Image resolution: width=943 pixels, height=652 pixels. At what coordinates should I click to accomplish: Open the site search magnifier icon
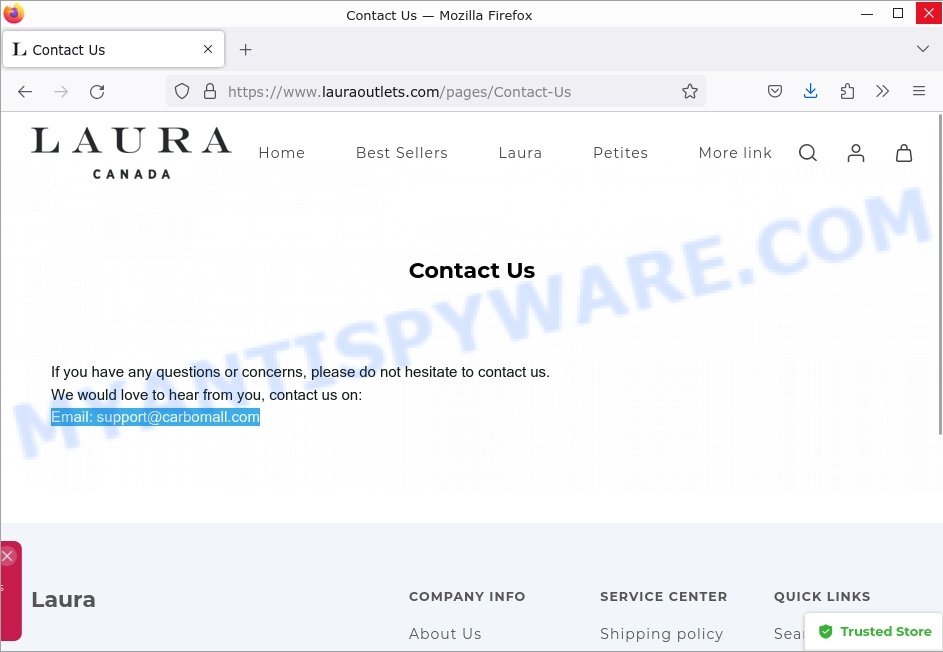(x=808, y=153)
